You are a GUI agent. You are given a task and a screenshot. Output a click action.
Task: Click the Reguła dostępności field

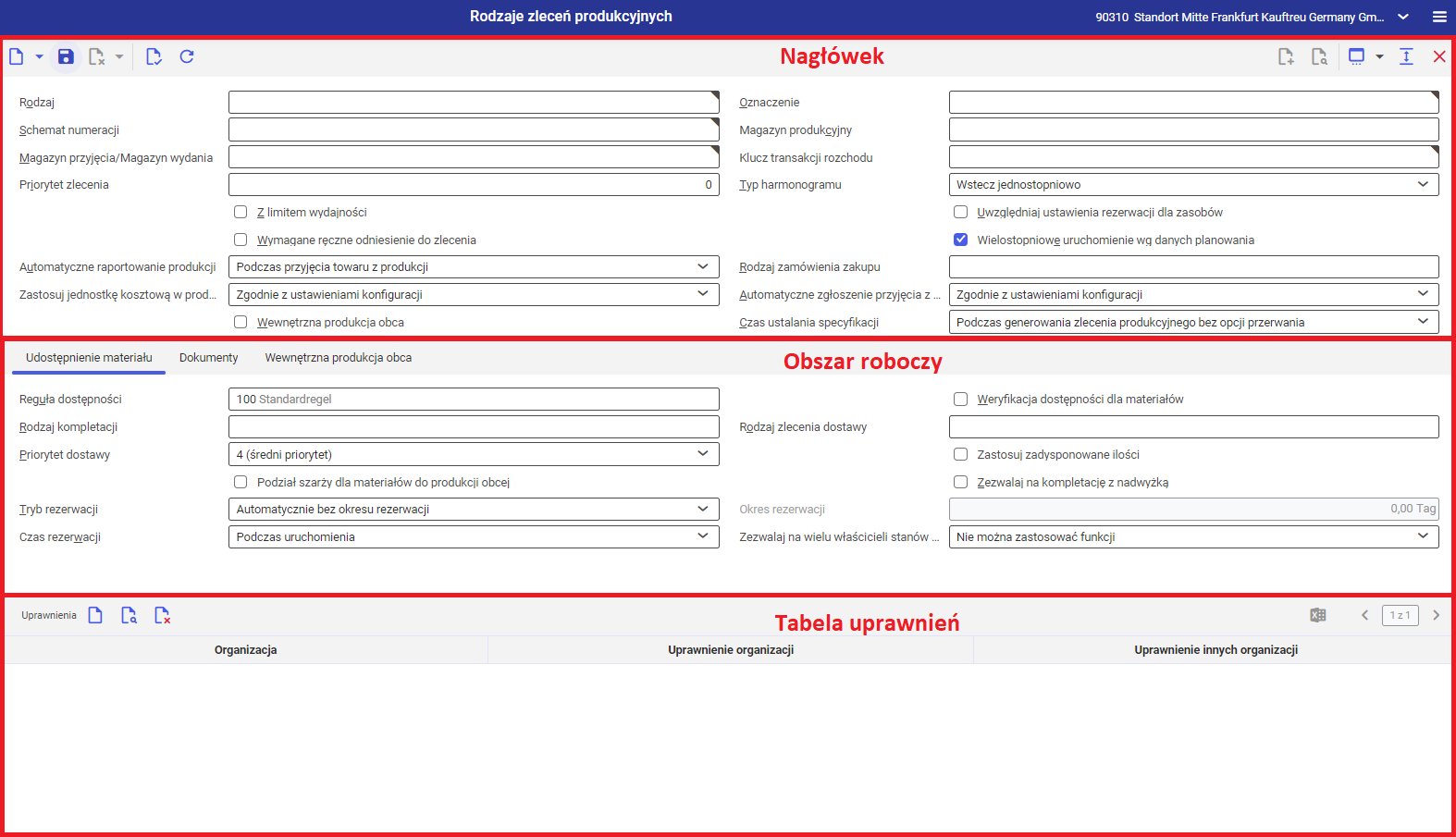[474, 400]
